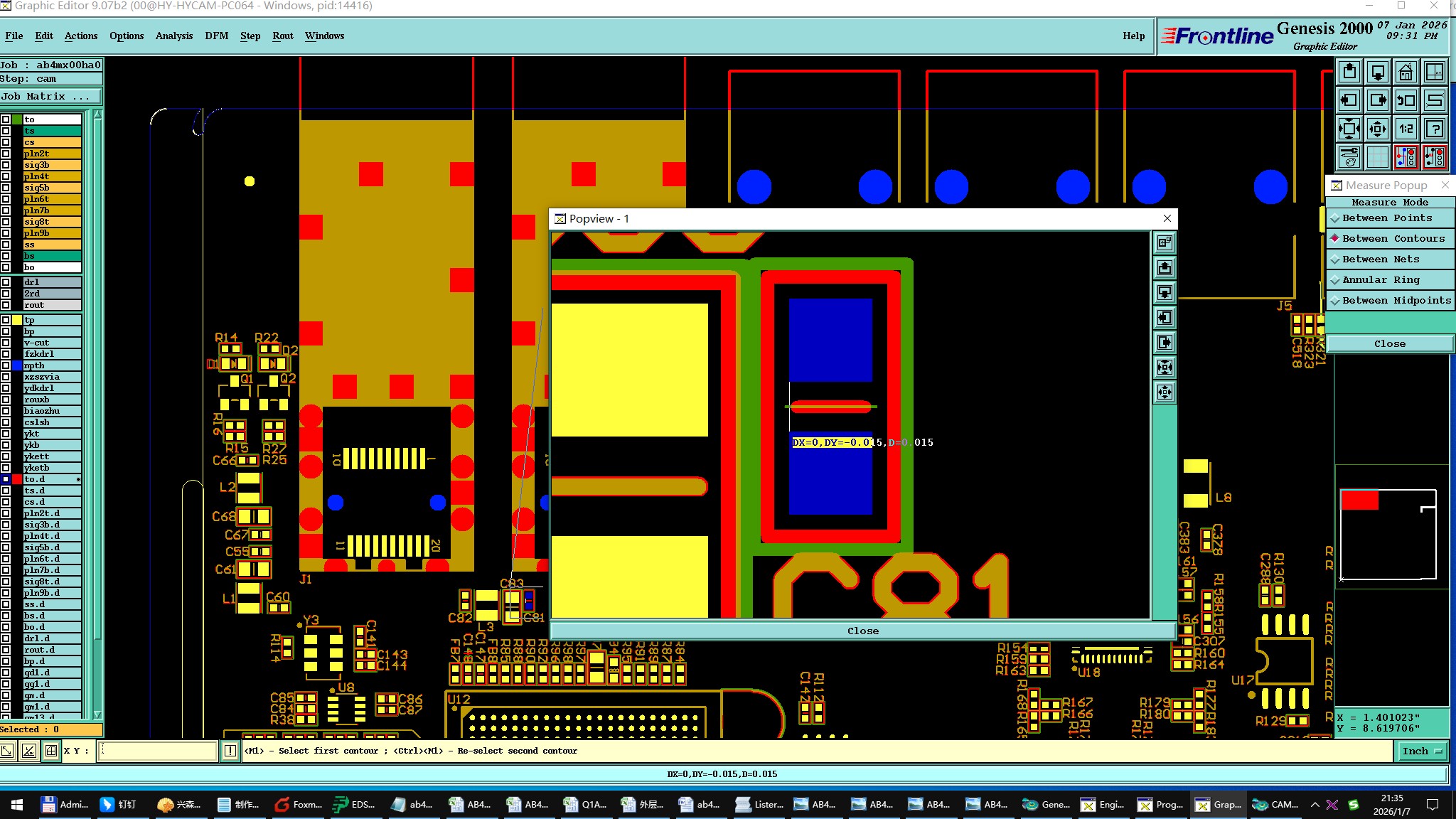Click the X Y coordinate input field
This screenshot has height=819, width=1456.
click(157, 751)
